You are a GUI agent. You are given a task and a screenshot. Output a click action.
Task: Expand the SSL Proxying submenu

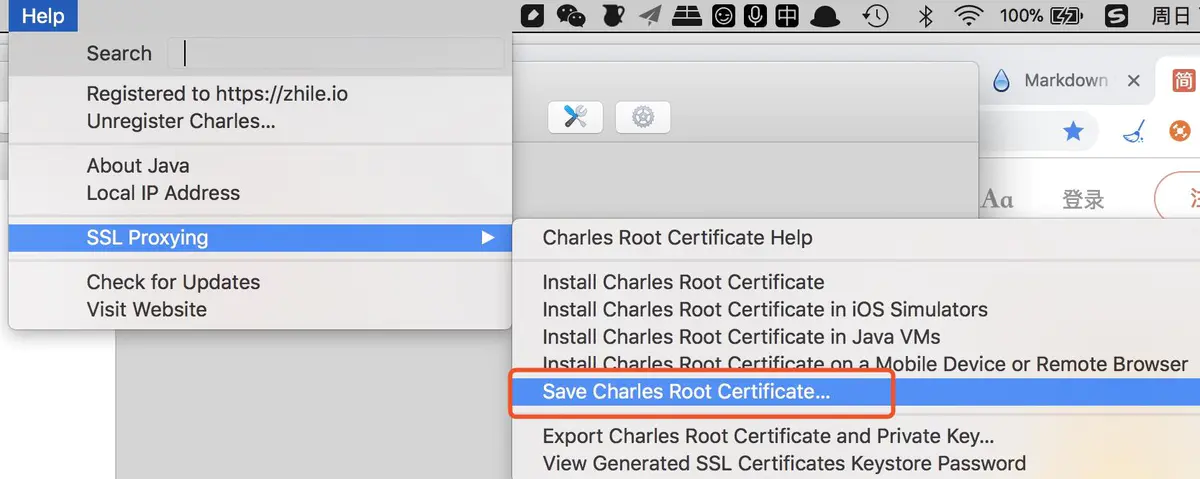tap(260, 238)
